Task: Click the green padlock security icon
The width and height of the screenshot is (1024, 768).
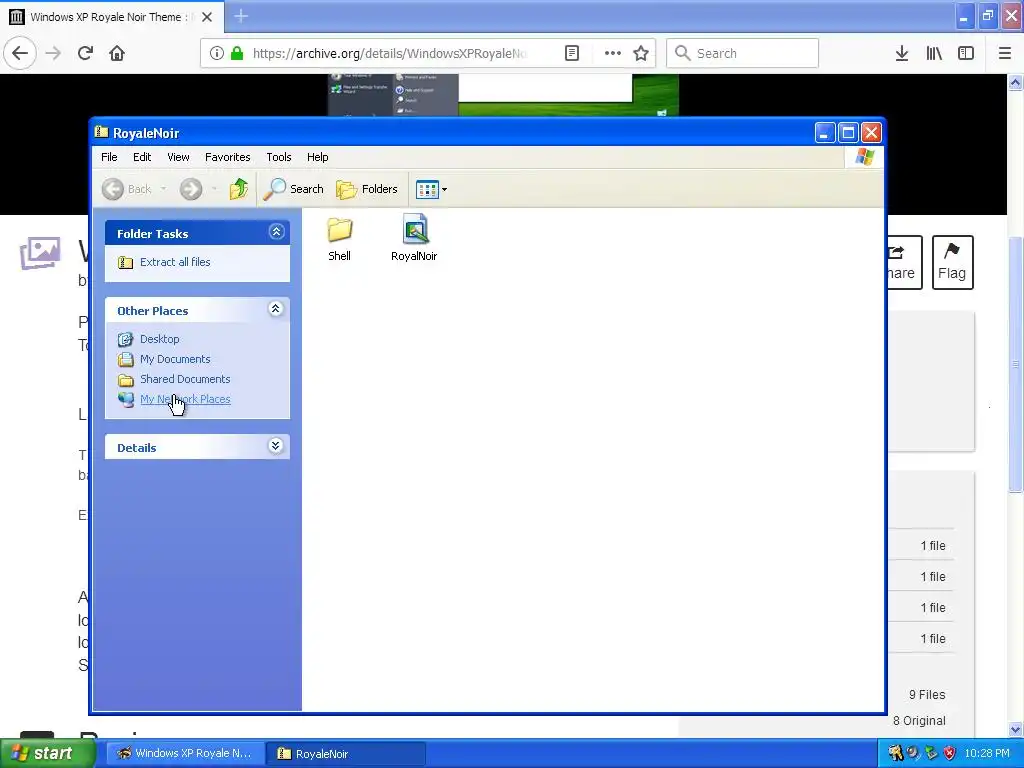Action: tap(237, 53)
